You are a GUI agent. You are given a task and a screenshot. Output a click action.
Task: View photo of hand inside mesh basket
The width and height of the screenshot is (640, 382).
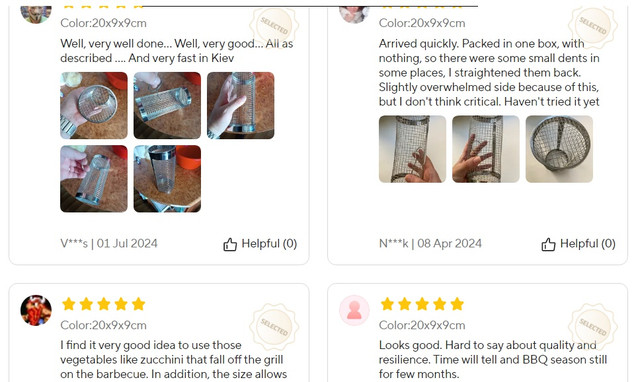pyautogui.click(x=486, y=149)
